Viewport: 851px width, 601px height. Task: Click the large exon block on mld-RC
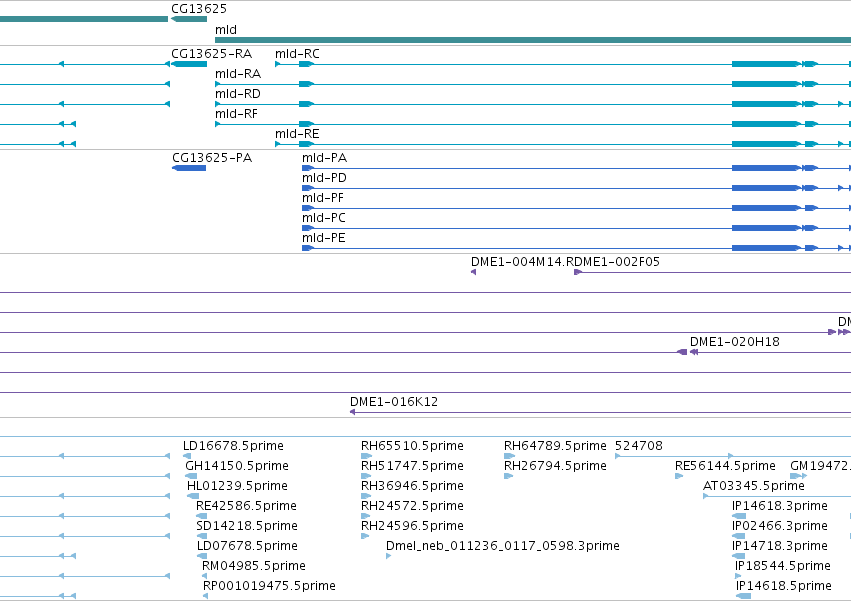coord(766,64)
